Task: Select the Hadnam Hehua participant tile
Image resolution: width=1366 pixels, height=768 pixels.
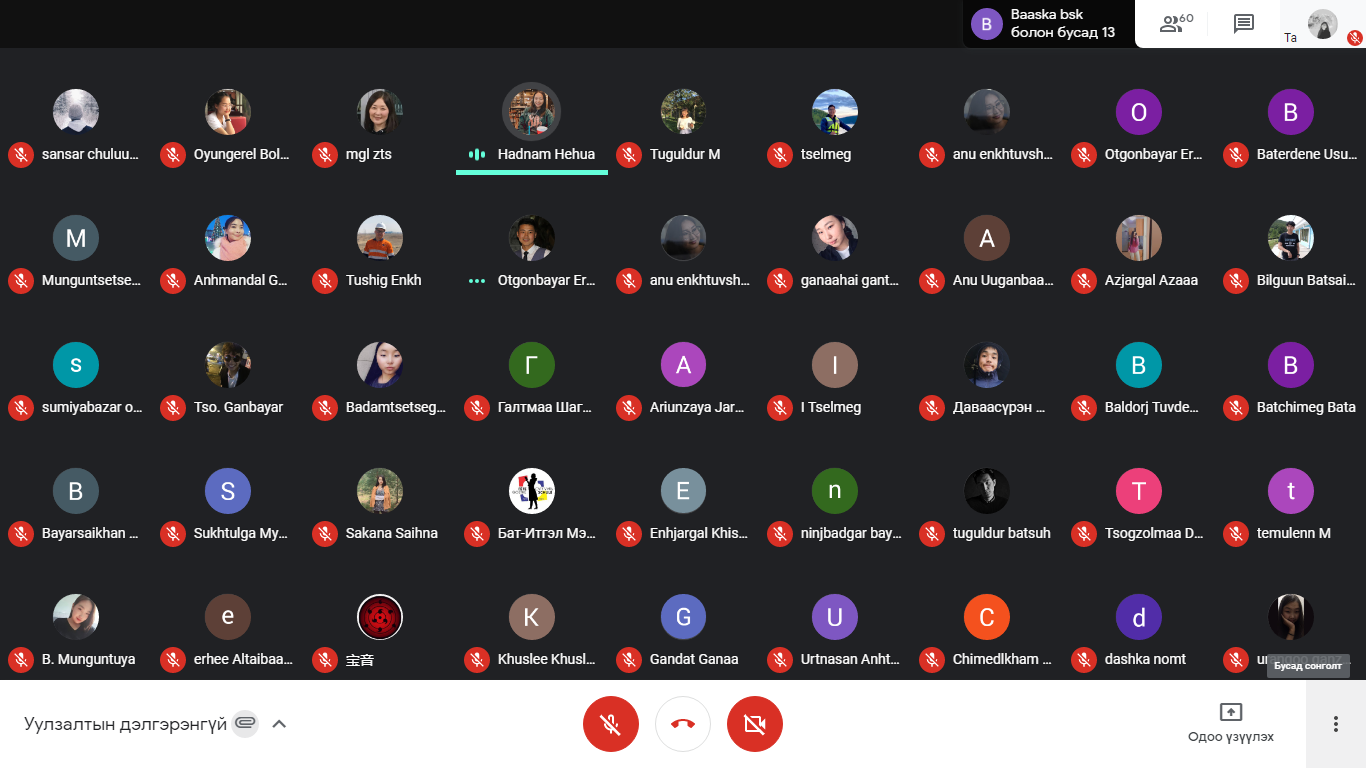Action: tap(532, 128)
